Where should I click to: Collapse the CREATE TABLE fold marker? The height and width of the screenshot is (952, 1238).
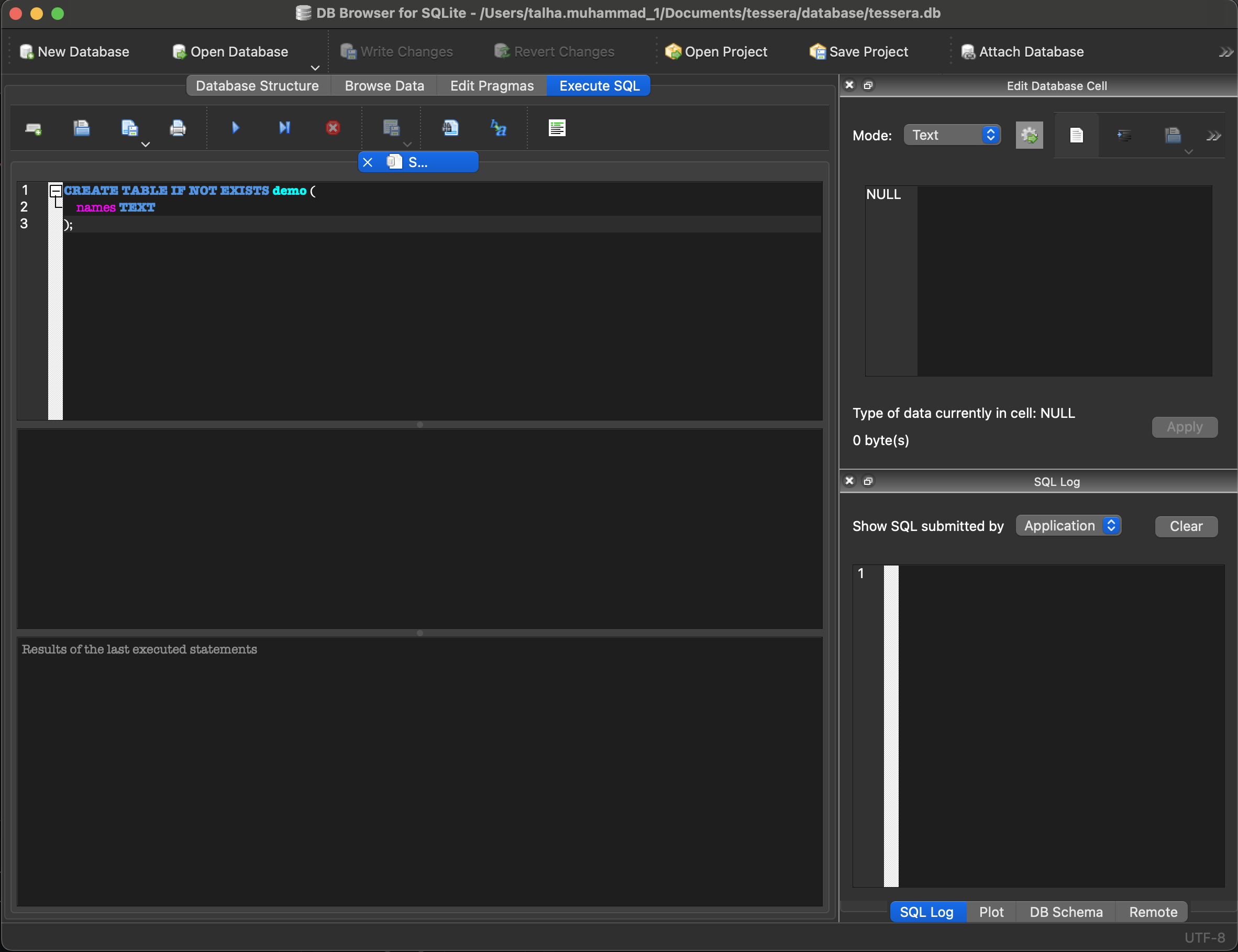click(x=56, y=191)
